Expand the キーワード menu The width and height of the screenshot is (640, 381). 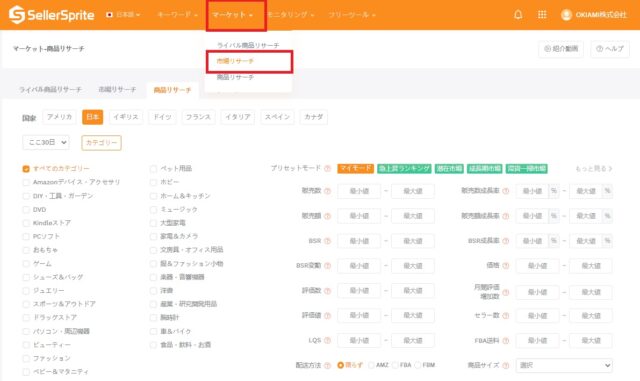pos(177,15)
